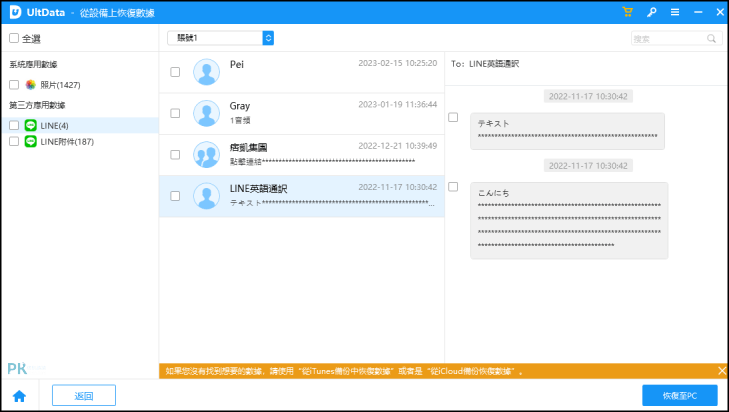Click timestamp 2023-02-15 10:25:20
Viewport: 729px width, 412px height.
tap(398, 63)
